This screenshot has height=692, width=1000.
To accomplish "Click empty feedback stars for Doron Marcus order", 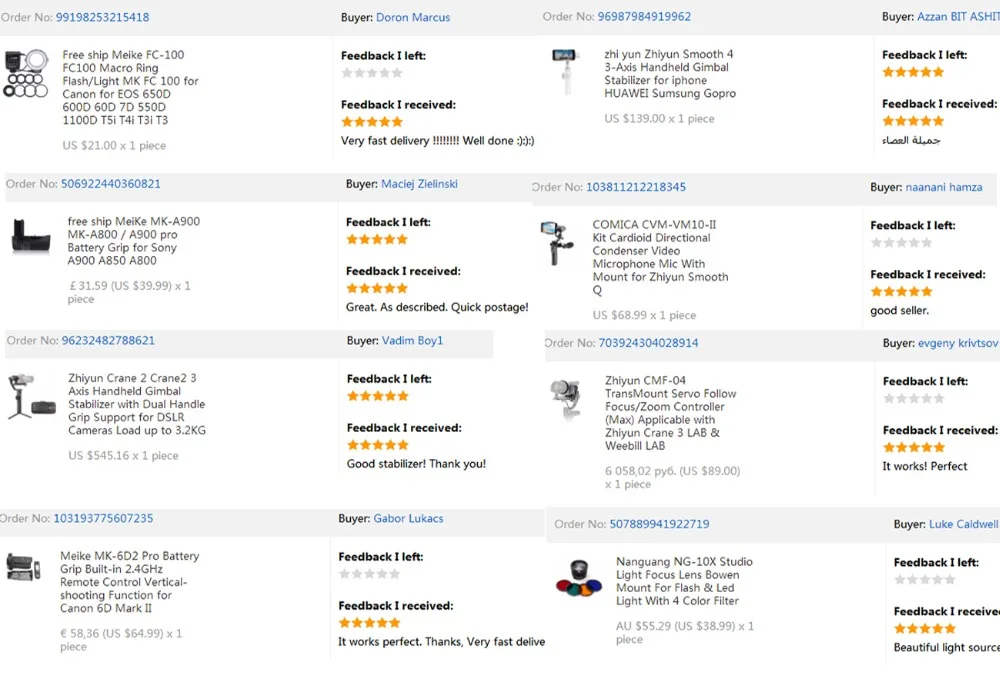I will pyautogui.click(x=372, y=73).
